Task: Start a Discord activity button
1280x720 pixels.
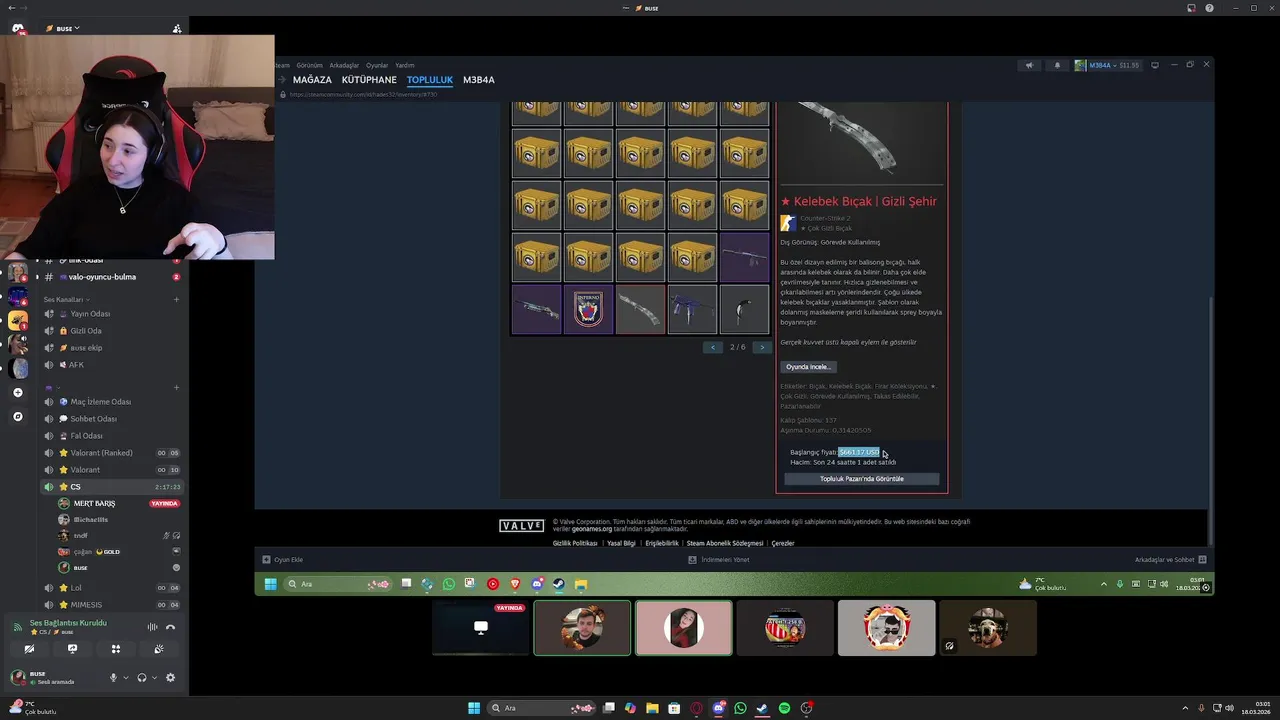Action: point(116,649)
